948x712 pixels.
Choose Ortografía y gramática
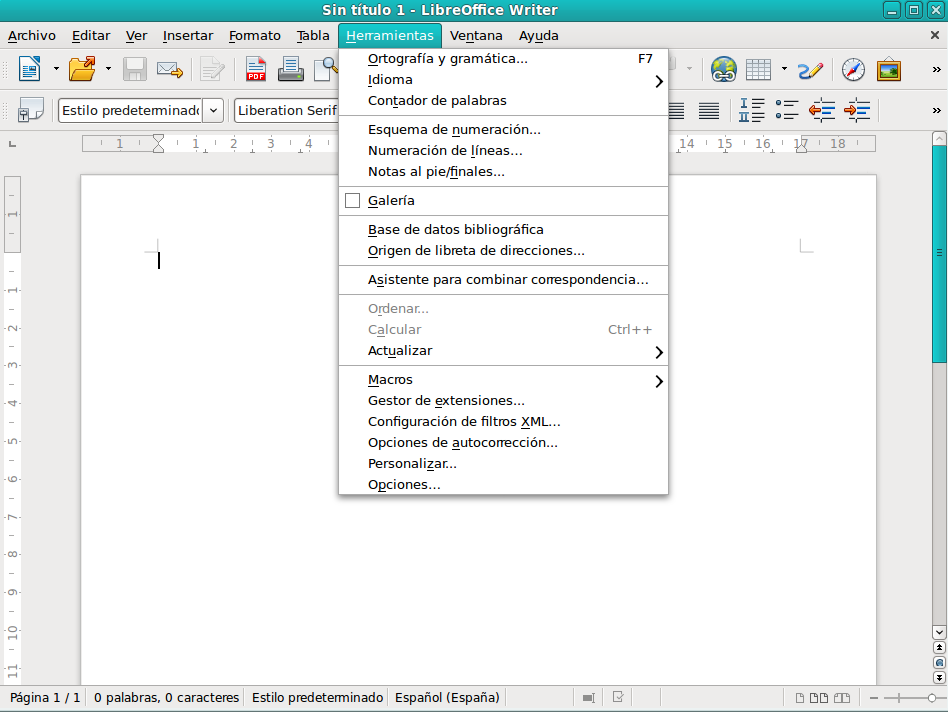tap(503, 59)
